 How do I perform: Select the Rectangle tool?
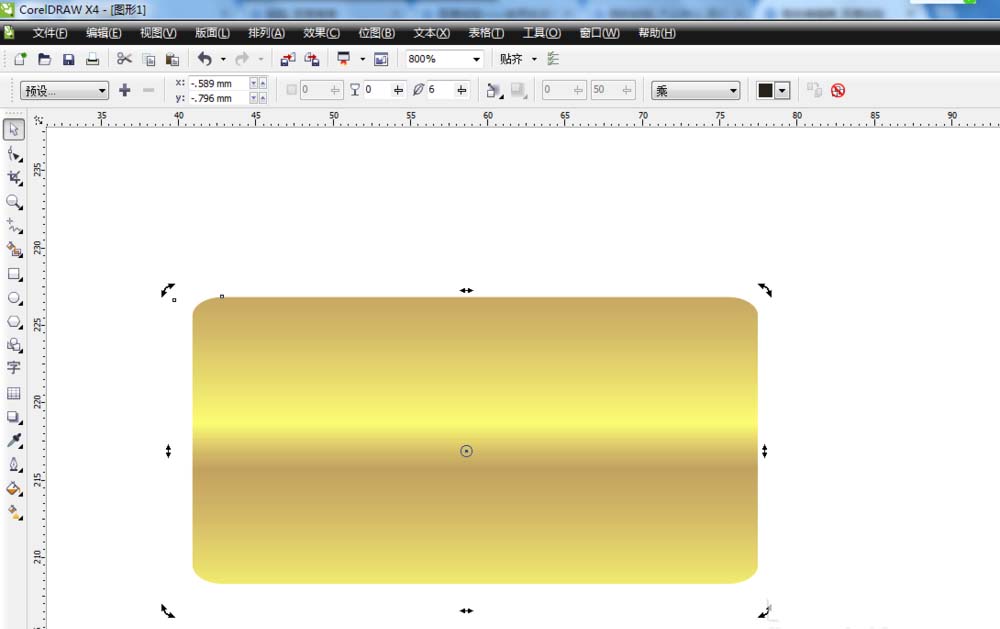pyautogui.click(x=14, y=274)
